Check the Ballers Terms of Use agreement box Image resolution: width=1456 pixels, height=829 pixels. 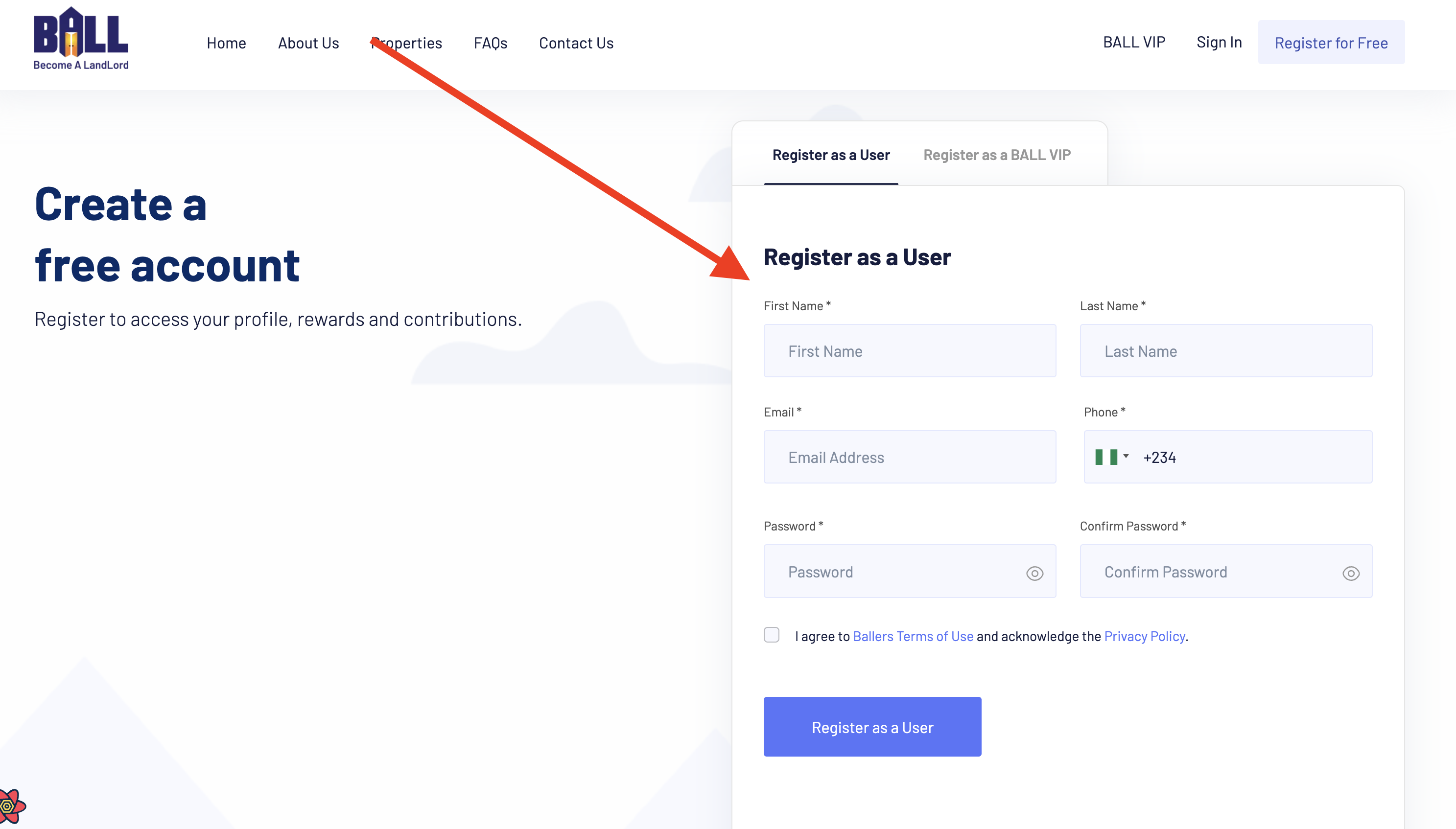pyautogui.click(x=772, y=635)
